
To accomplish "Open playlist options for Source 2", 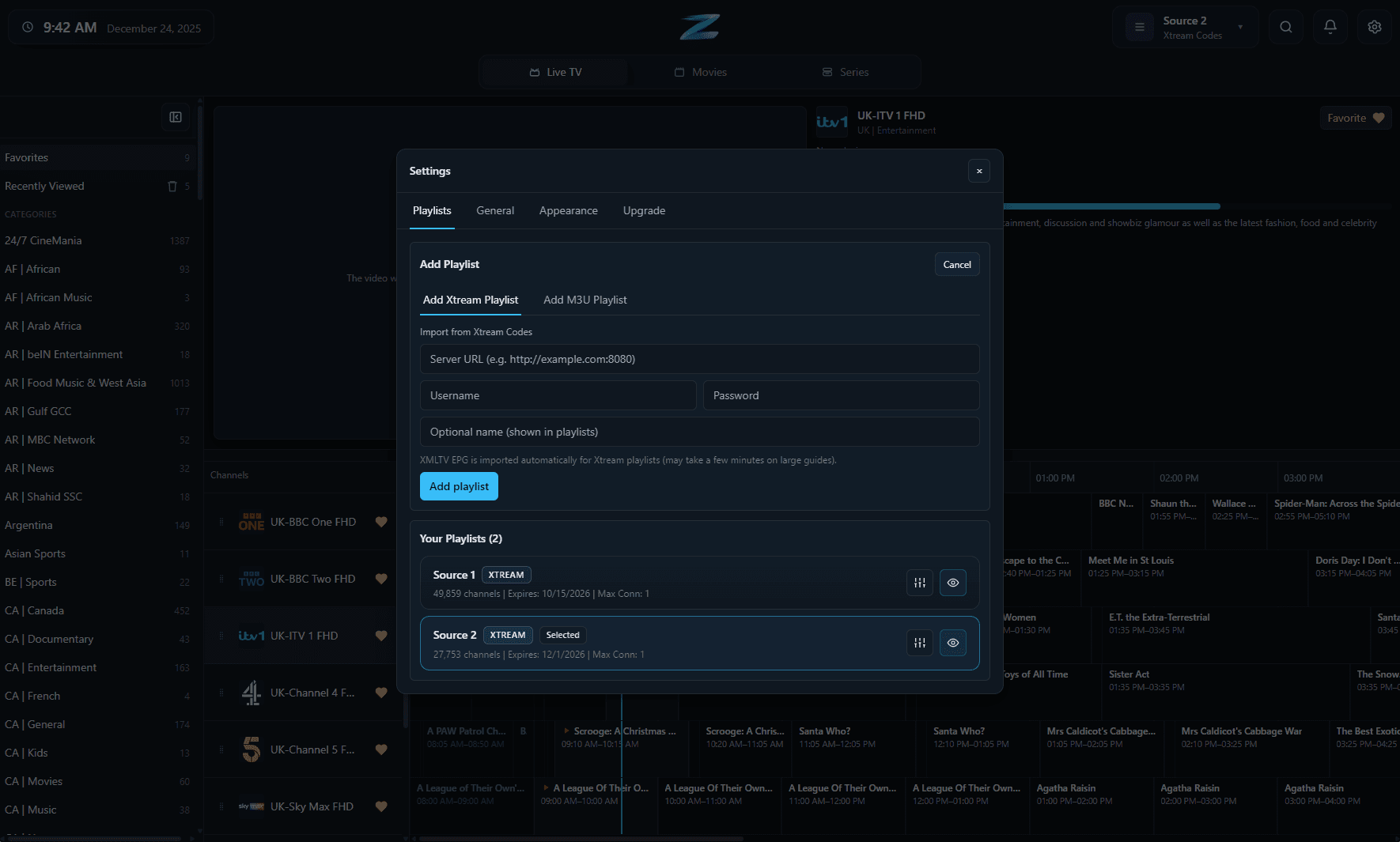I will [x=919, y=643].
